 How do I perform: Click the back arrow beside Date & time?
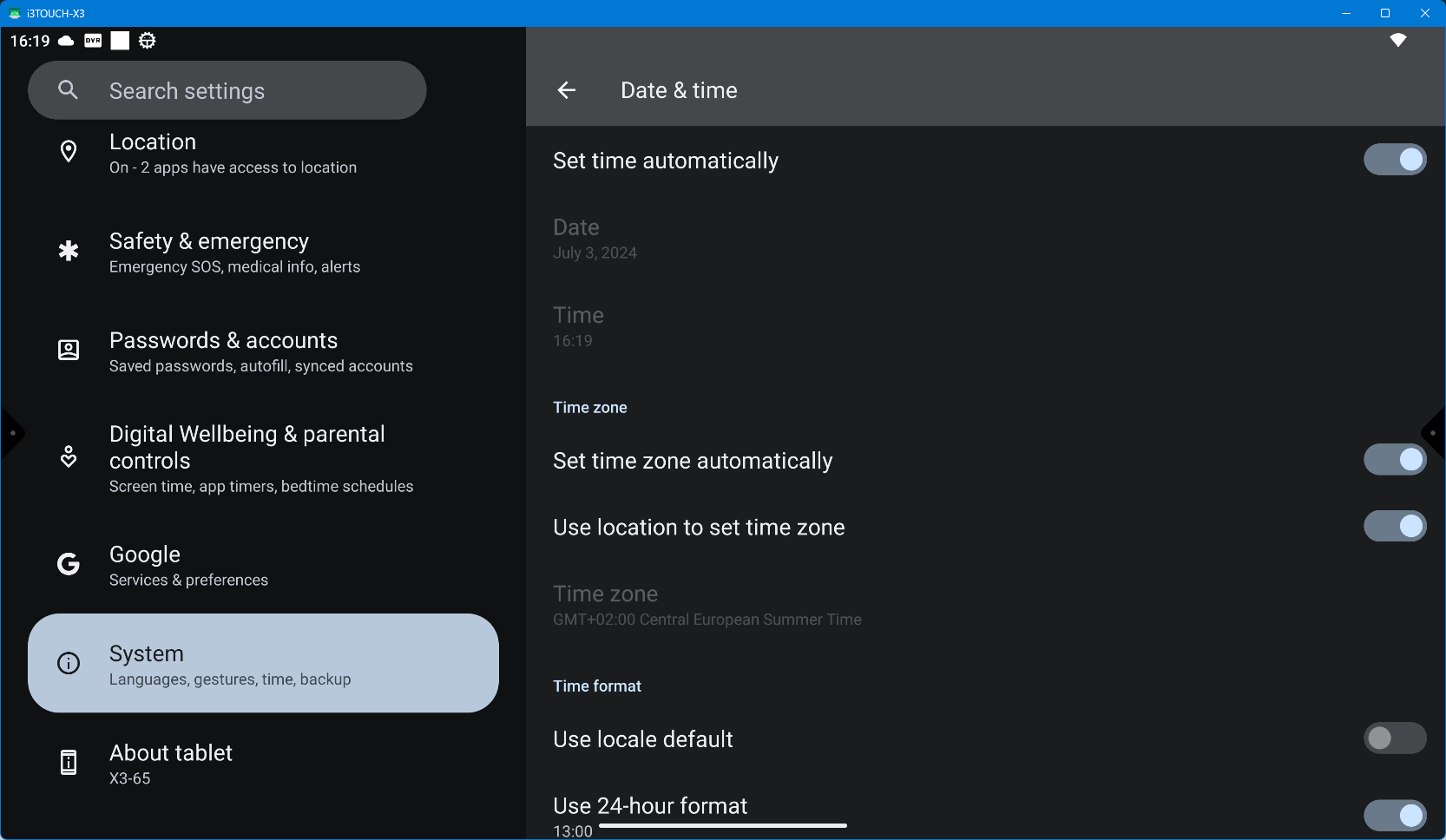[x=567, y=90]
